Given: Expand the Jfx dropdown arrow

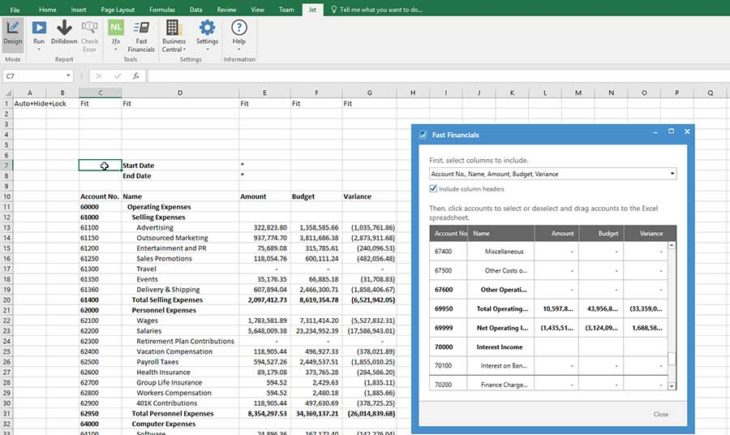Looking at the screenshot, I should point(115,49).
